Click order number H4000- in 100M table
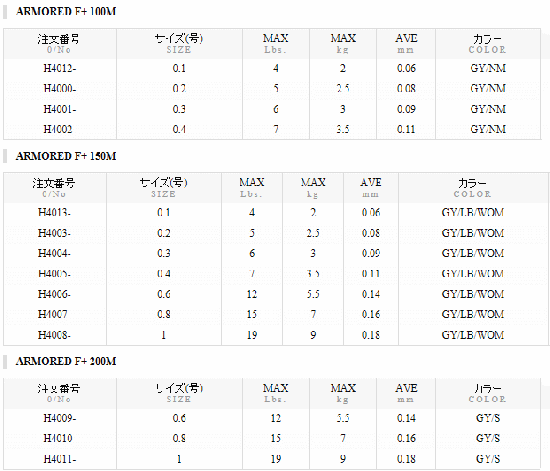550x471 pixels. coord(60,88)
